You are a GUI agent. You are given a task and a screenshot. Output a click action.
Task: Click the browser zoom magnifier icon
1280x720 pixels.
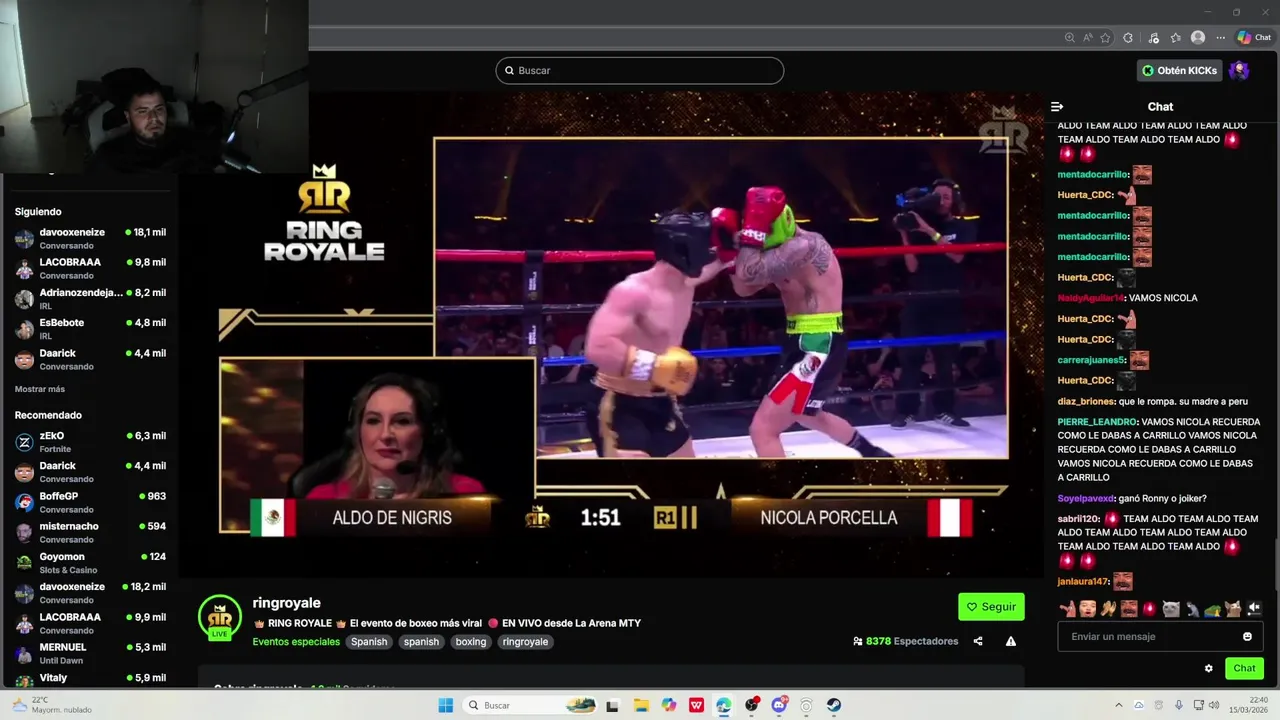click(x=1069, y=38)
